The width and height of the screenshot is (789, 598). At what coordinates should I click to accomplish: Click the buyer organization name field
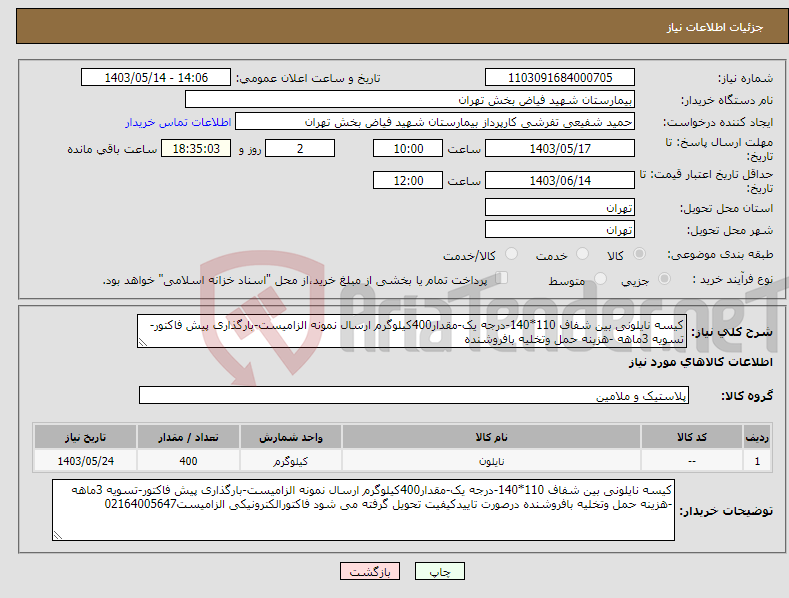click(410, 100)
